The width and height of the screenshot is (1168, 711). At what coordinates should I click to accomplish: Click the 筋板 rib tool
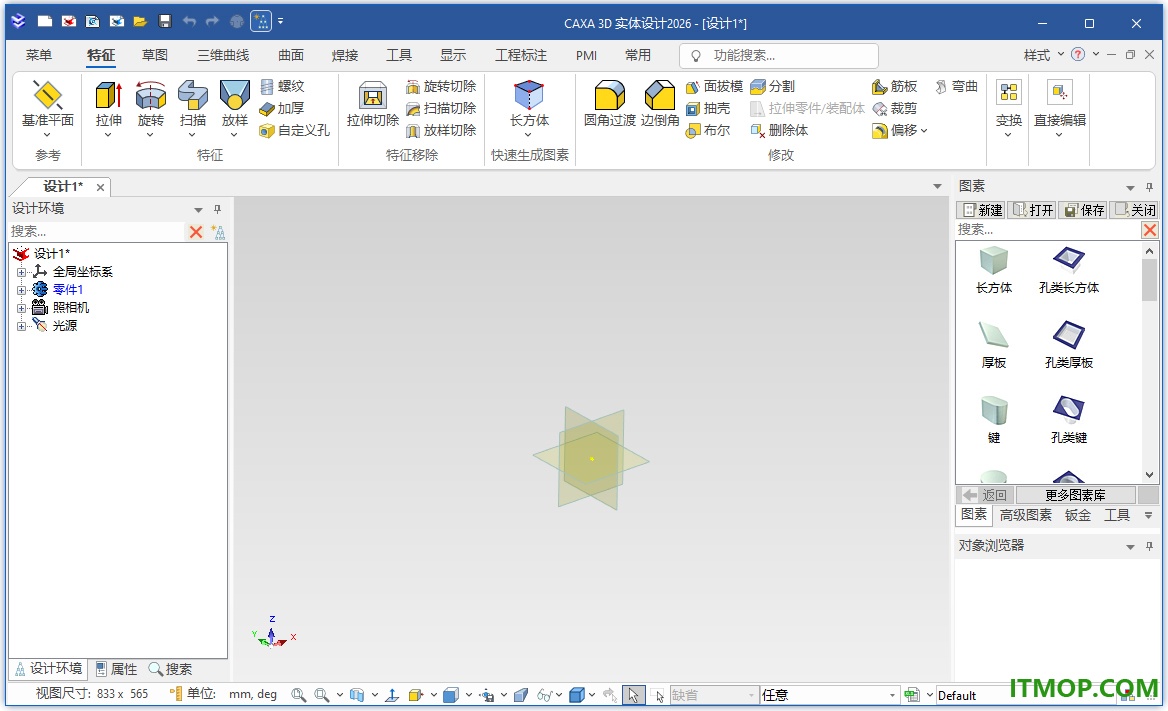click(x=895, y=86)
